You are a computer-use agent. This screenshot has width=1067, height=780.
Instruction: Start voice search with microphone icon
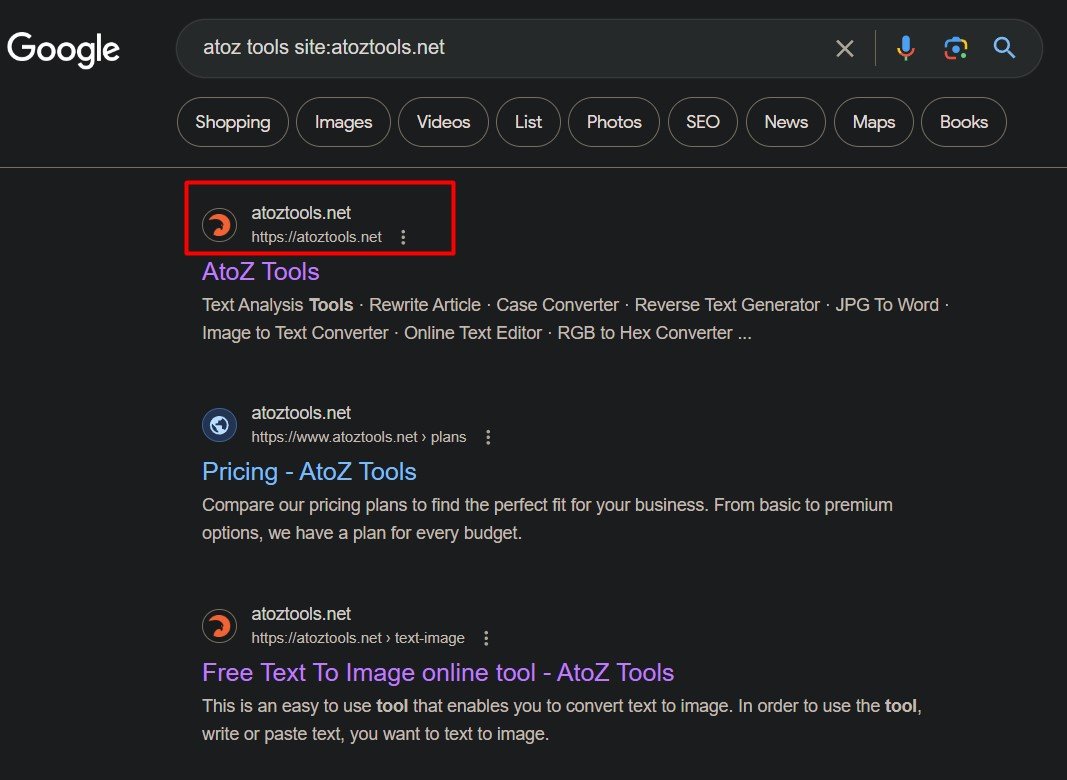[x=905, y=48]
